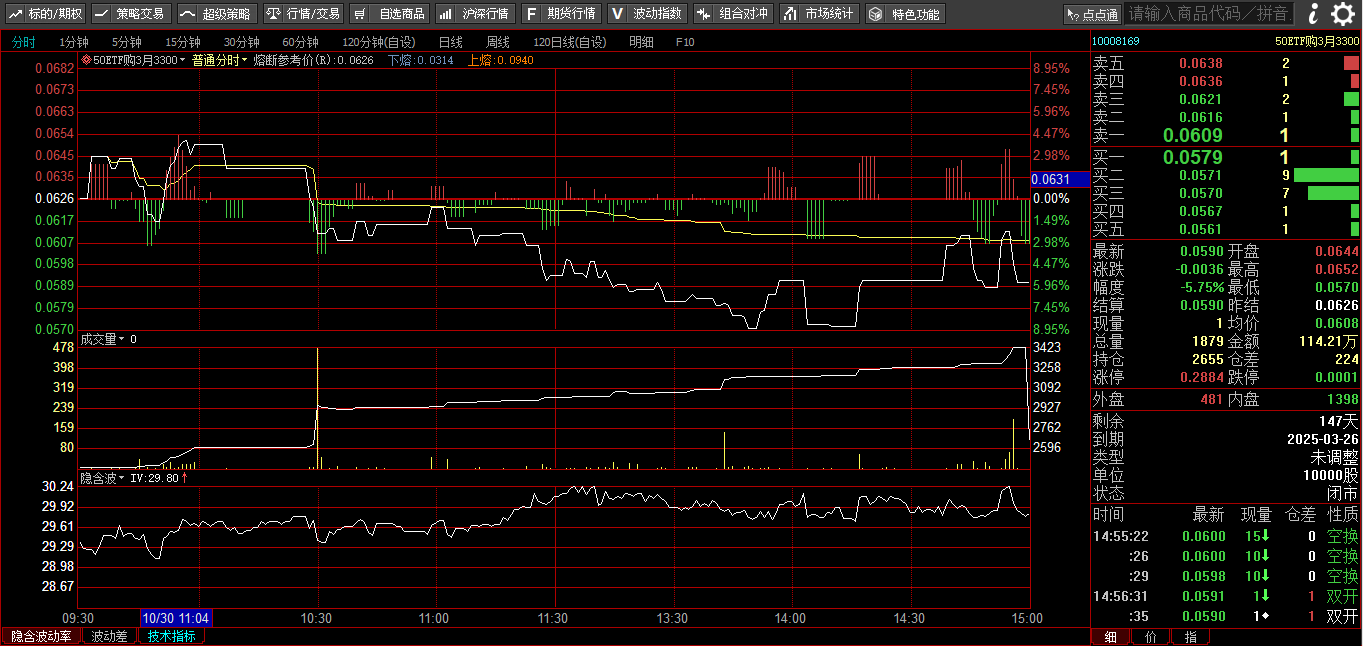
Task: Expand the 成交量 indicator dropdown
Action: pyautogui.click(x=122, y=340)
